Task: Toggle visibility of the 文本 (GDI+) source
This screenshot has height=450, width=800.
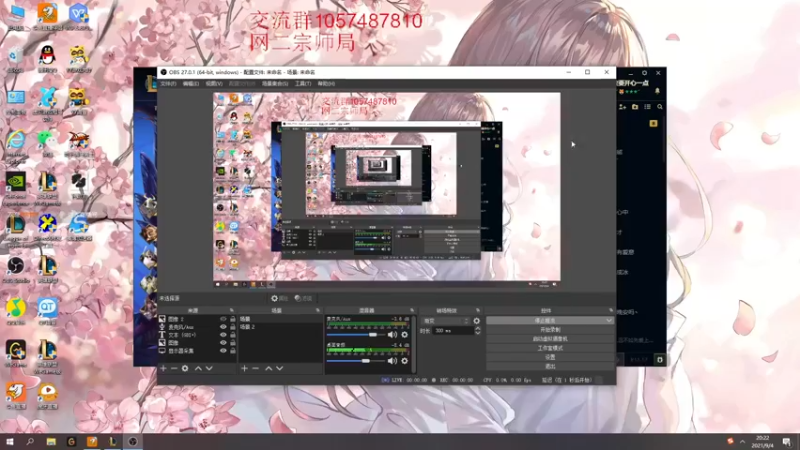Action: pos(223,335)
